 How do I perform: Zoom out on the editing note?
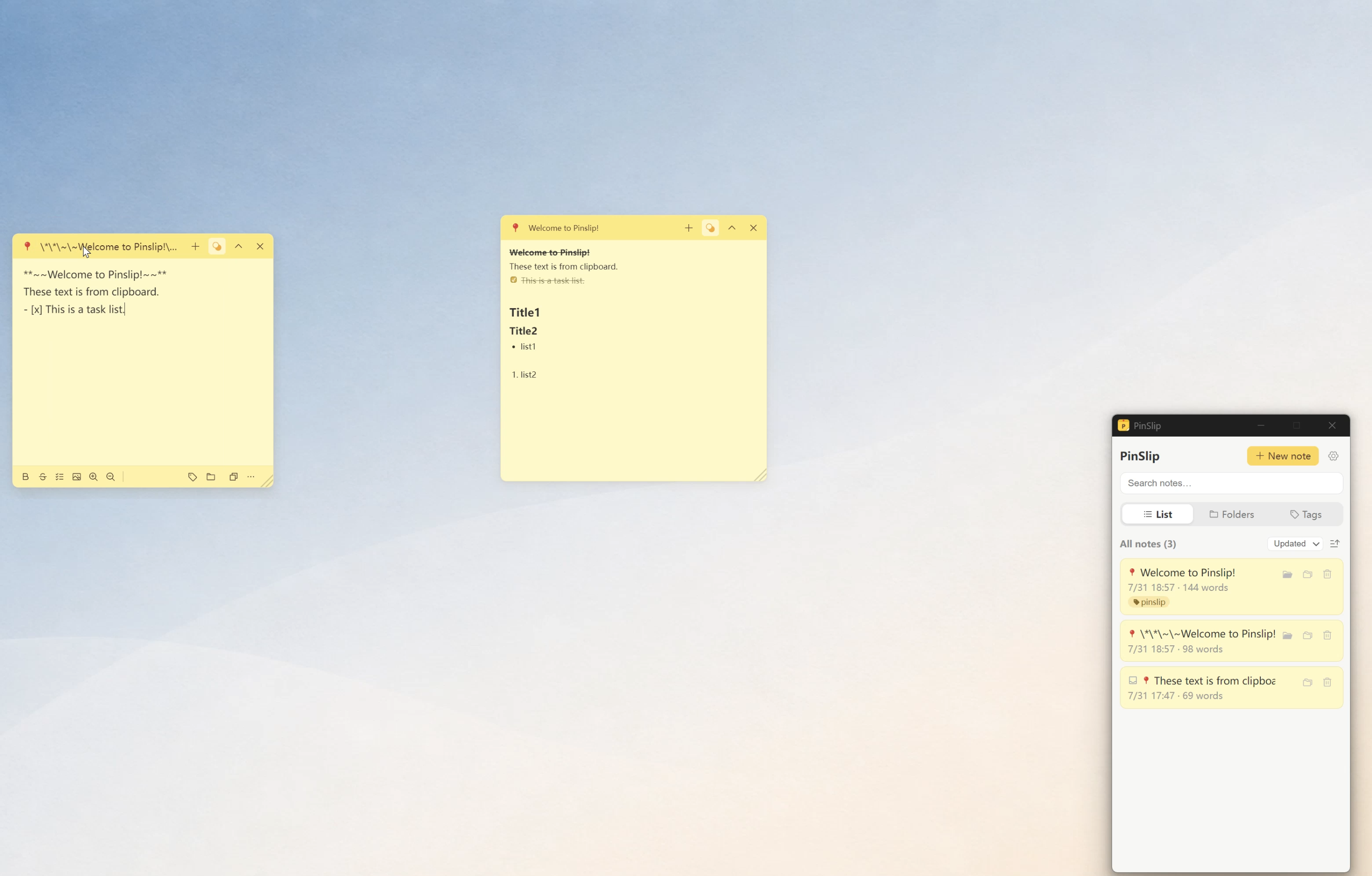[111, 477]
